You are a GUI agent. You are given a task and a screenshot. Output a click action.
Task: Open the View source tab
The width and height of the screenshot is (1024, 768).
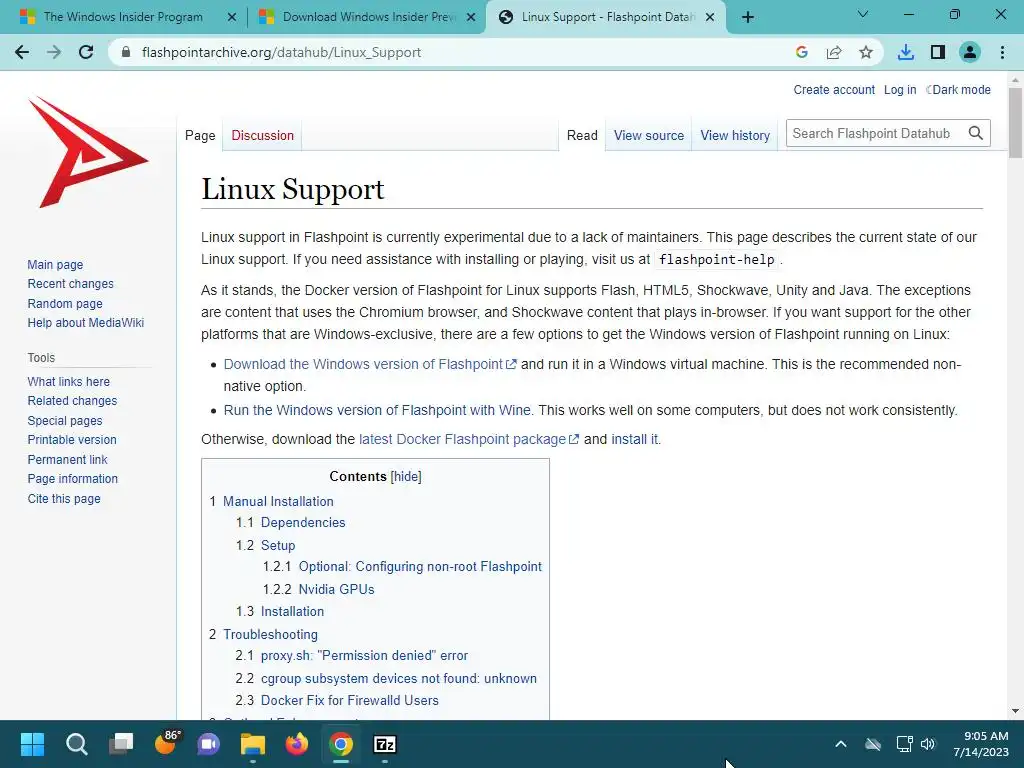[648, 135]
